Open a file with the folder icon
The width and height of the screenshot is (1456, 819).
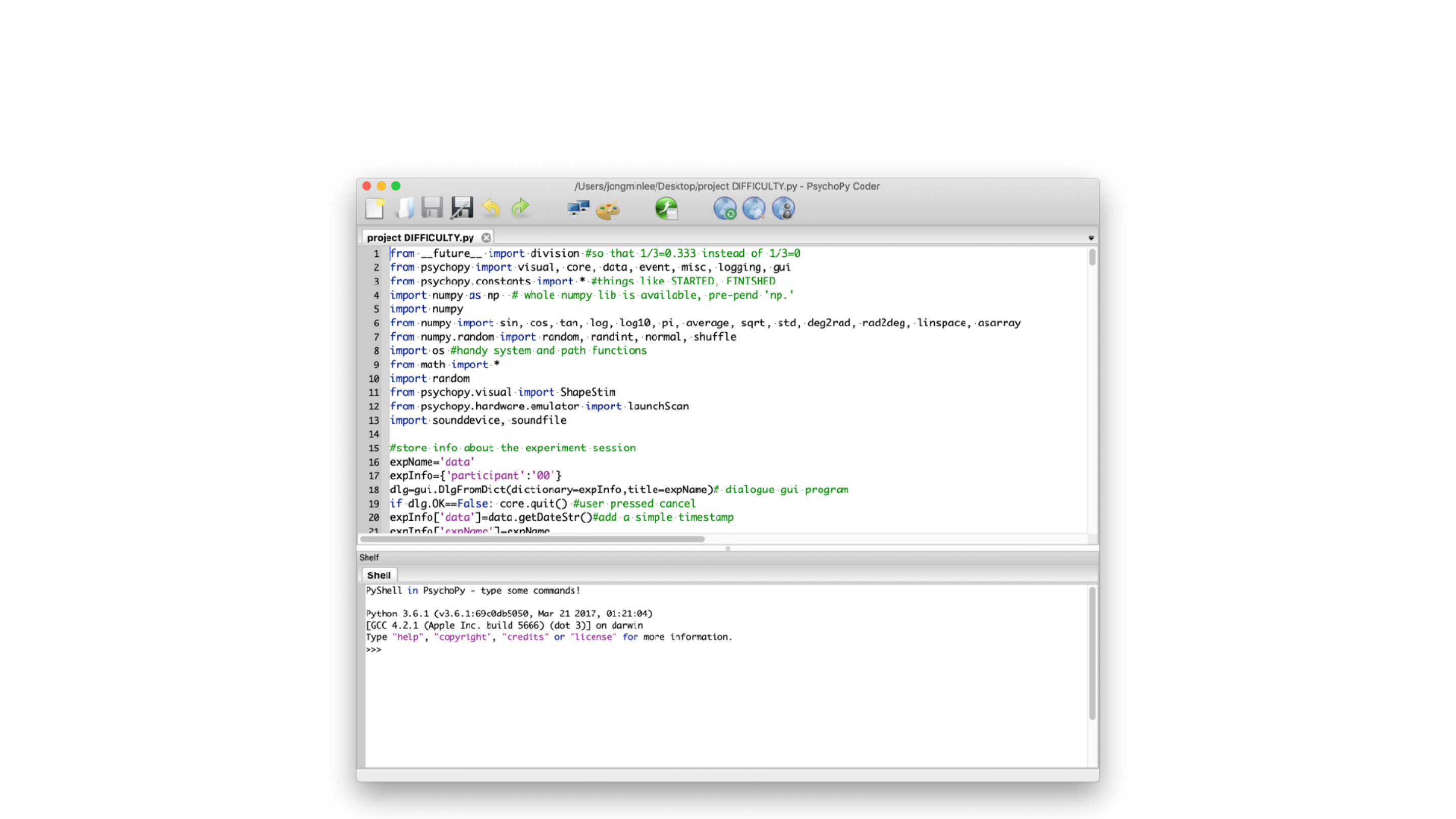pyautogui.click(x=404, y=209)
